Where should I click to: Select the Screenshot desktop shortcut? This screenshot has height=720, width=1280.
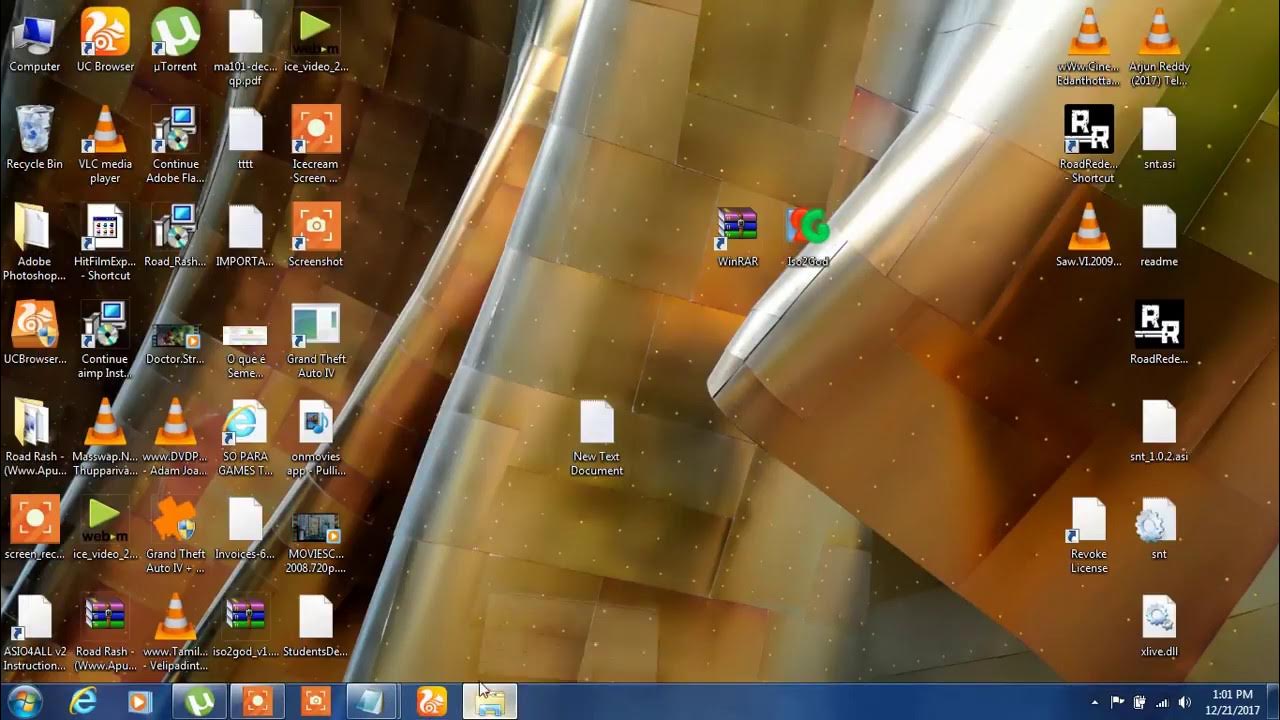316,237
